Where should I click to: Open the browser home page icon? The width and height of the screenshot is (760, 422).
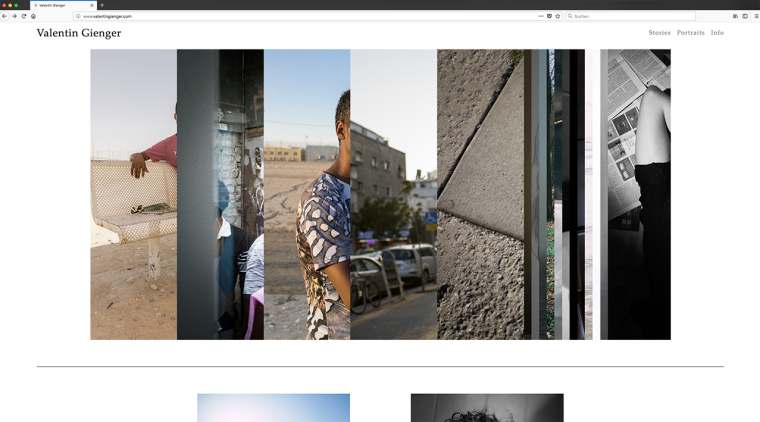(33, 16)
